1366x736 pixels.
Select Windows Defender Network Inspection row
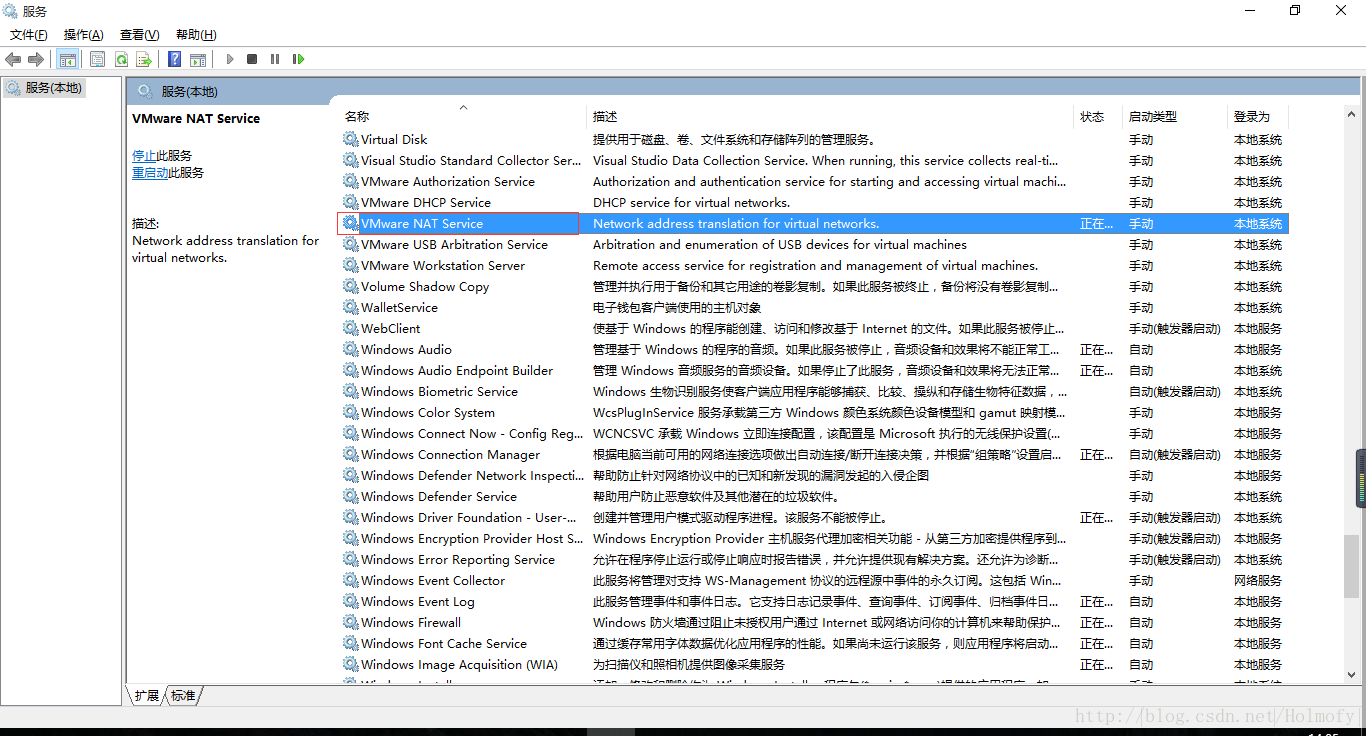pyautogui.click(x=814, y=475)
